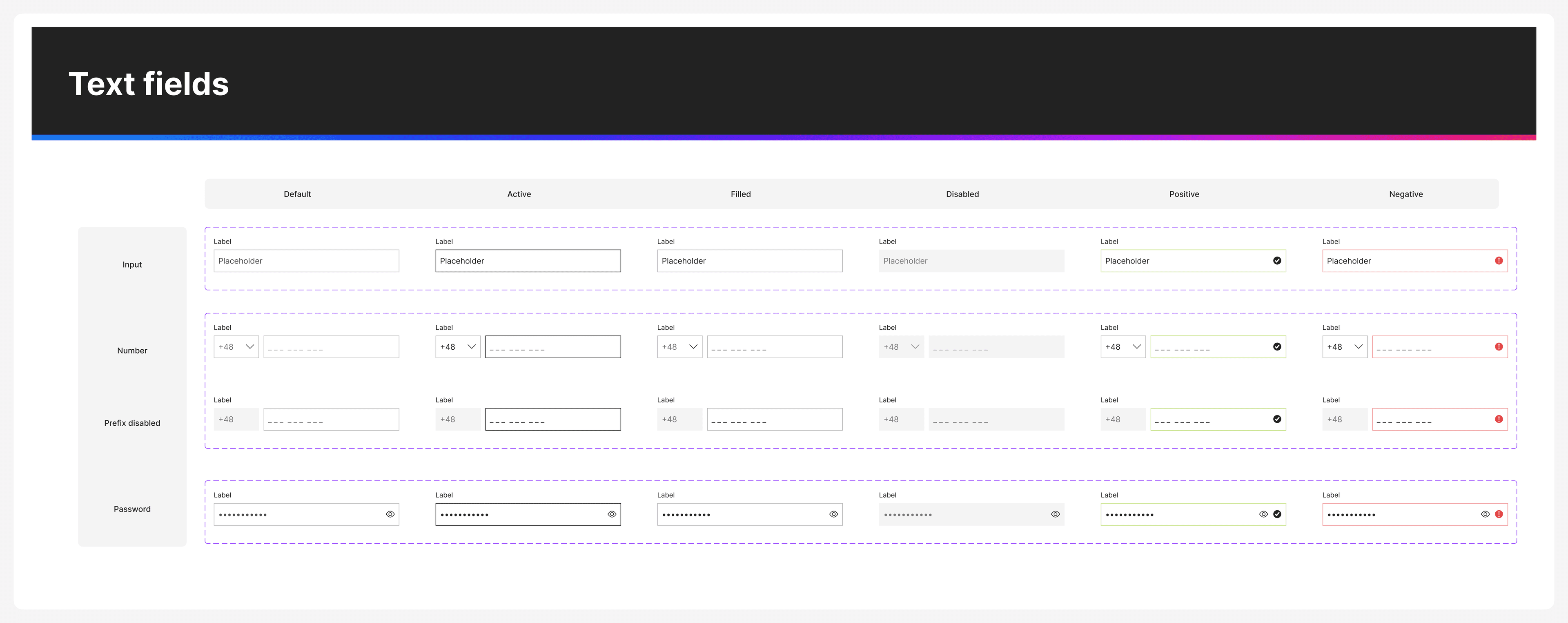Click the error icon on Negative number field
The height and width of the screenshot is (623, 1568).
(x=1498, y=346)
